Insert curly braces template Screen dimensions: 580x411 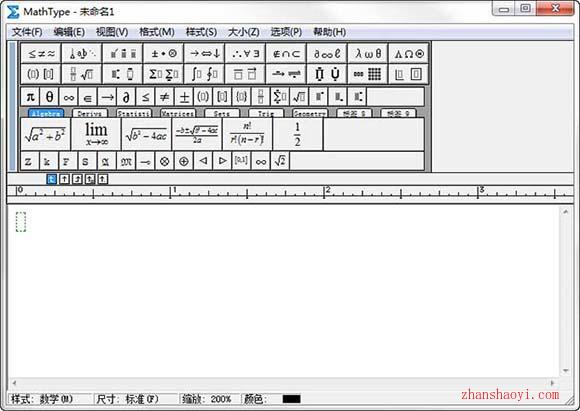[x=242, y=97]
